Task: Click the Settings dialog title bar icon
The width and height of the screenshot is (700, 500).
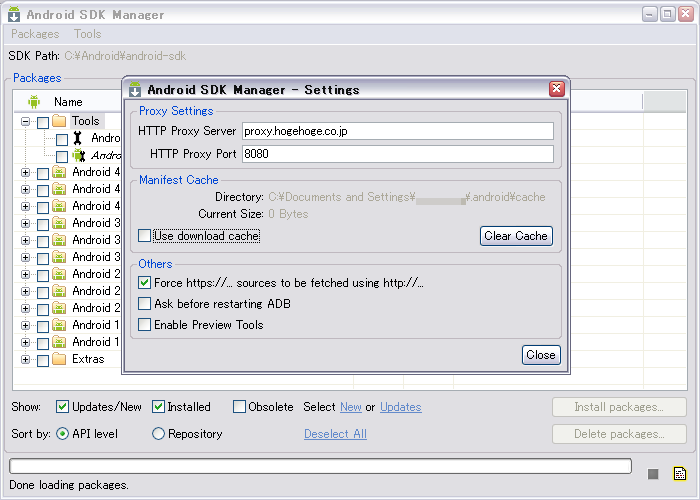Action: tap(135, 89)
